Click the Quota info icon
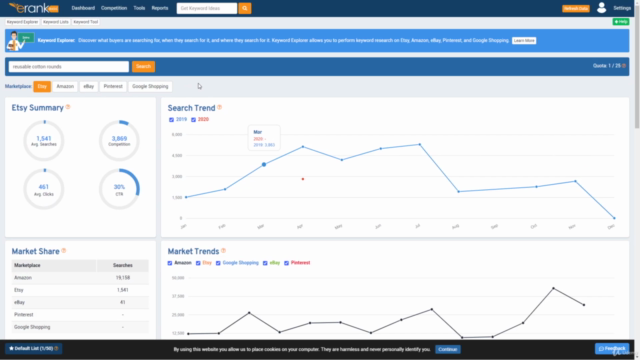 click(x=624, y=66)
